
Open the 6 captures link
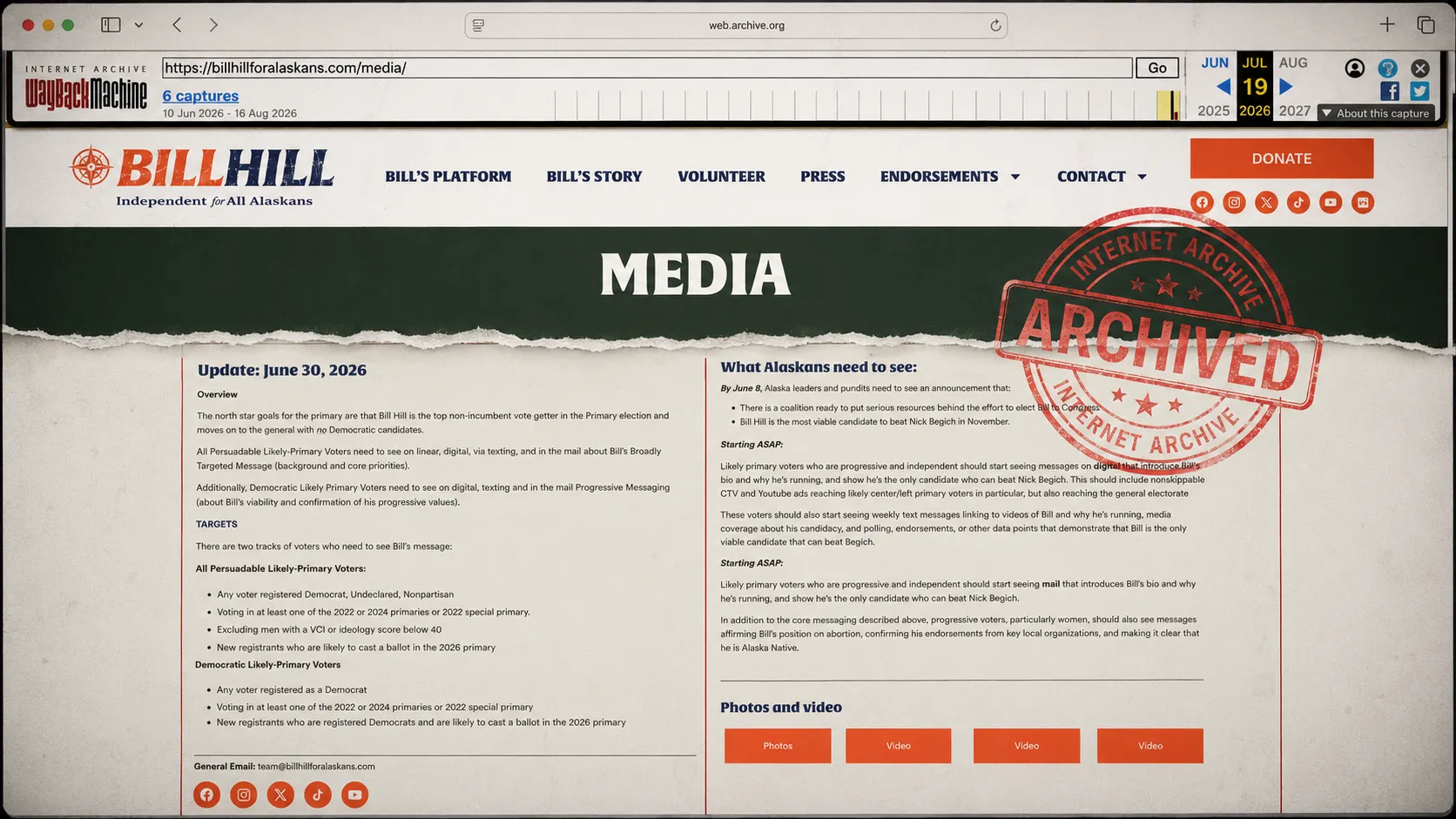[200, 96]
